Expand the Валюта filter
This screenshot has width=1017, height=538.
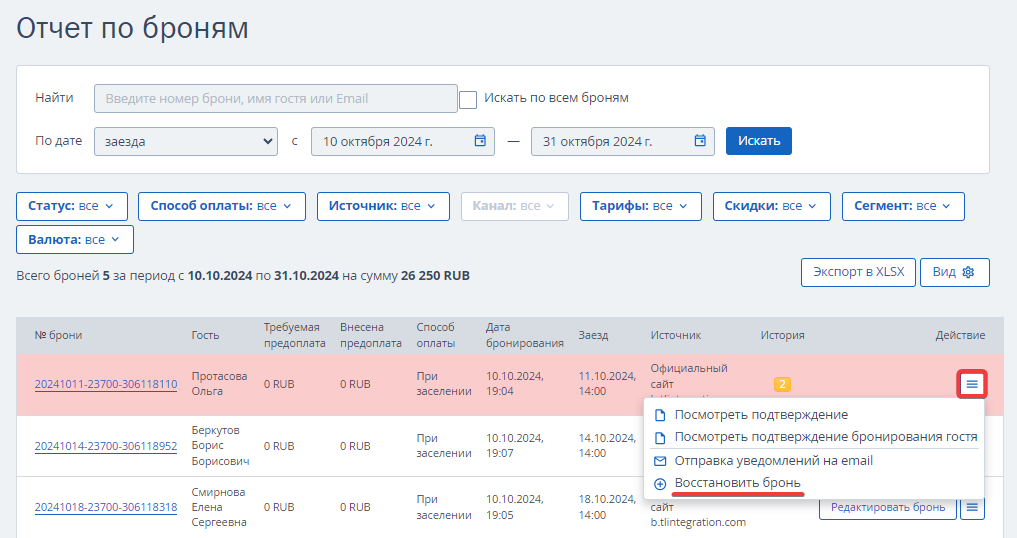coord(75,239)
